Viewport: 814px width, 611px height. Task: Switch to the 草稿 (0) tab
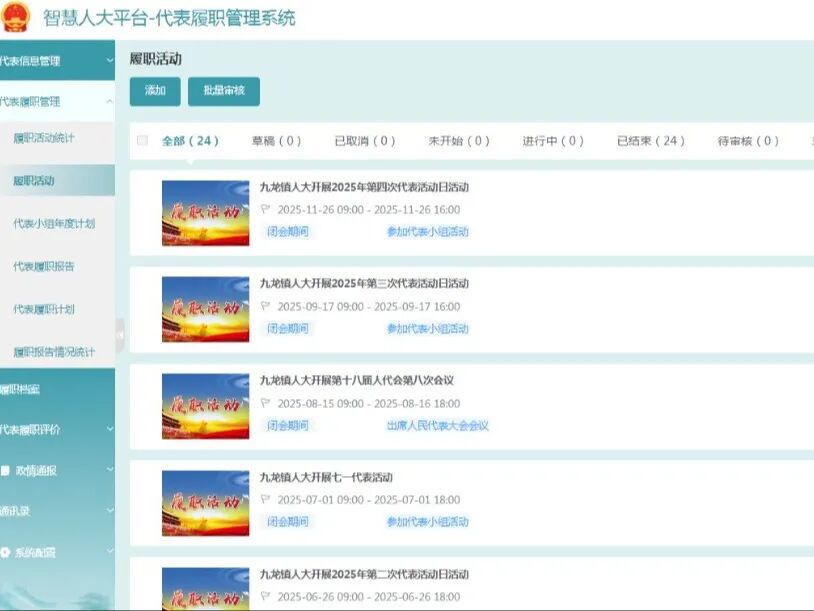pyautogui.click(x=276, y=141)
